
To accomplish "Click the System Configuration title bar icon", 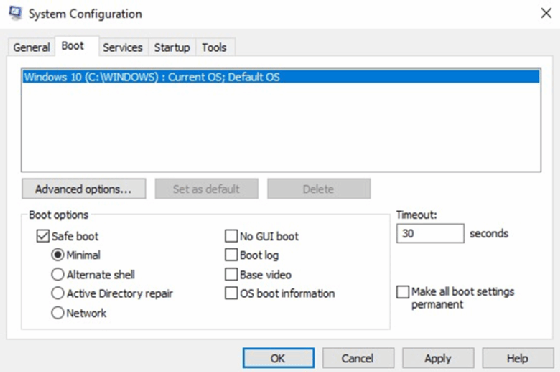I will pyautogui.click(x=15, y=13).
